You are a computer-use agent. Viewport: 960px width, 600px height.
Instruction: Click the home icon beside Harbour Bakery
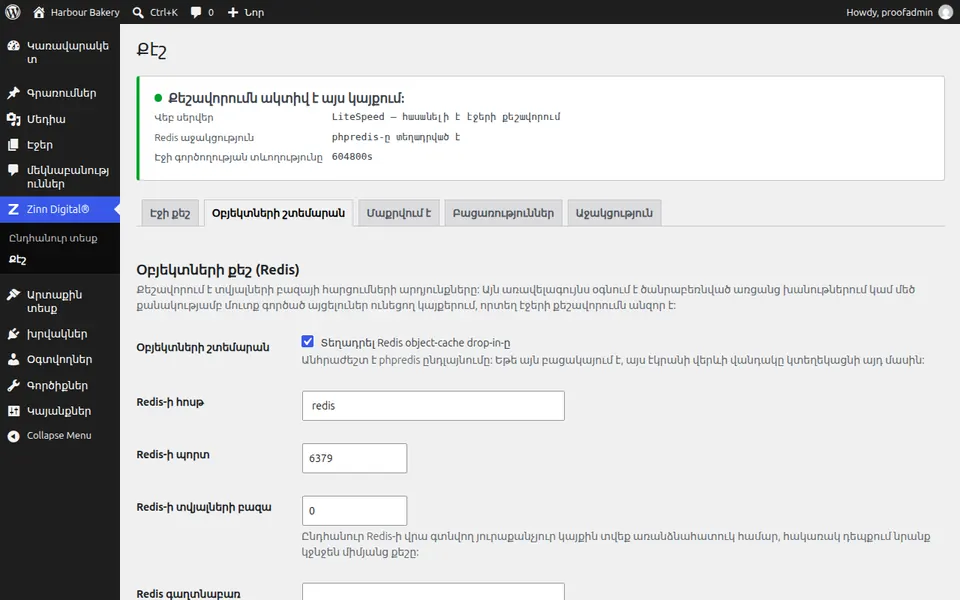39,12
